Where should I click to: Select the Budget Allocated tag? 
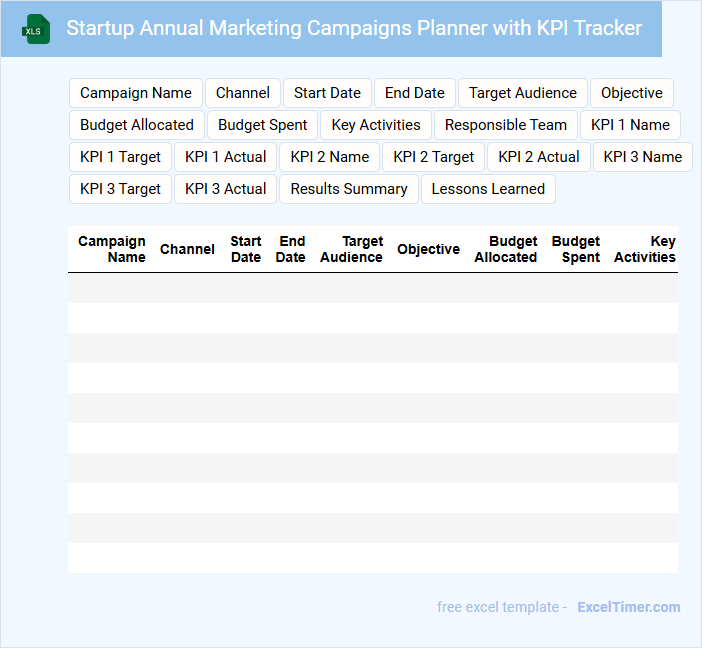coord(137,125)
